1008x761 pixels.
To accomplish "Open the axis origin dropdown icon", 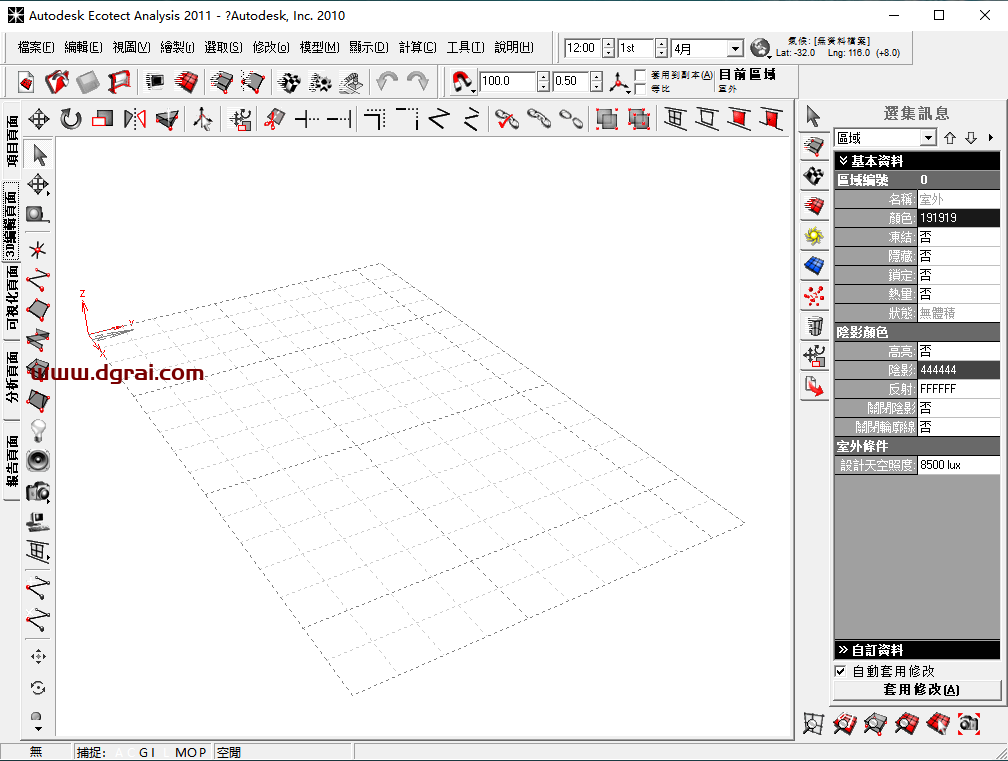I will pyautogui.click(x=619, y=82).
